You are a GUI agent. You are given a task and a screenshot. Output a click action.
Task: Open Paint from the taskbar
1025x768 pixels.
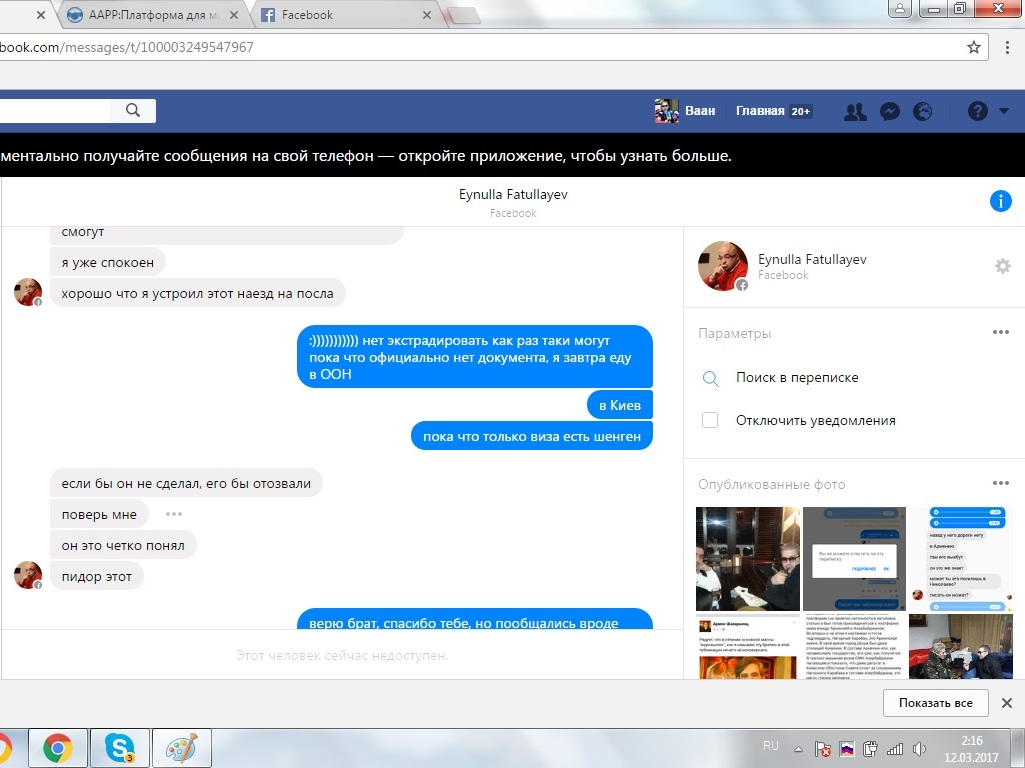(181, 748)
